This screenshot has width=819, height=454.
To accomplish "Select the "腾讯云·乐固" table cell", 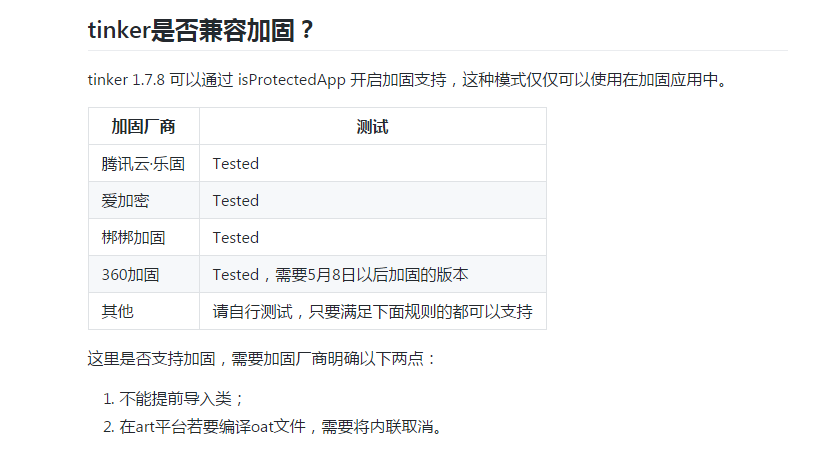I will coord(144,164).
